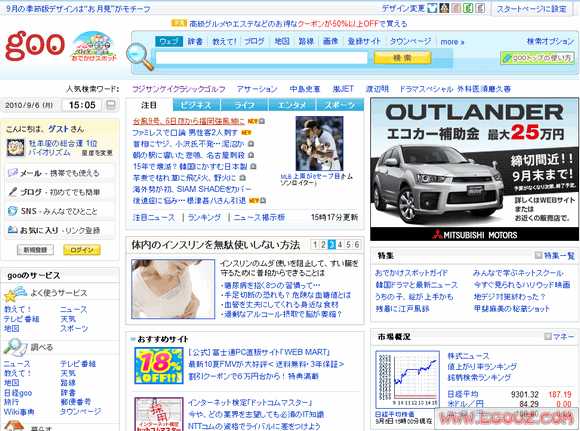
Task: Open the 株式ニュース link
Action: (468, 356)
